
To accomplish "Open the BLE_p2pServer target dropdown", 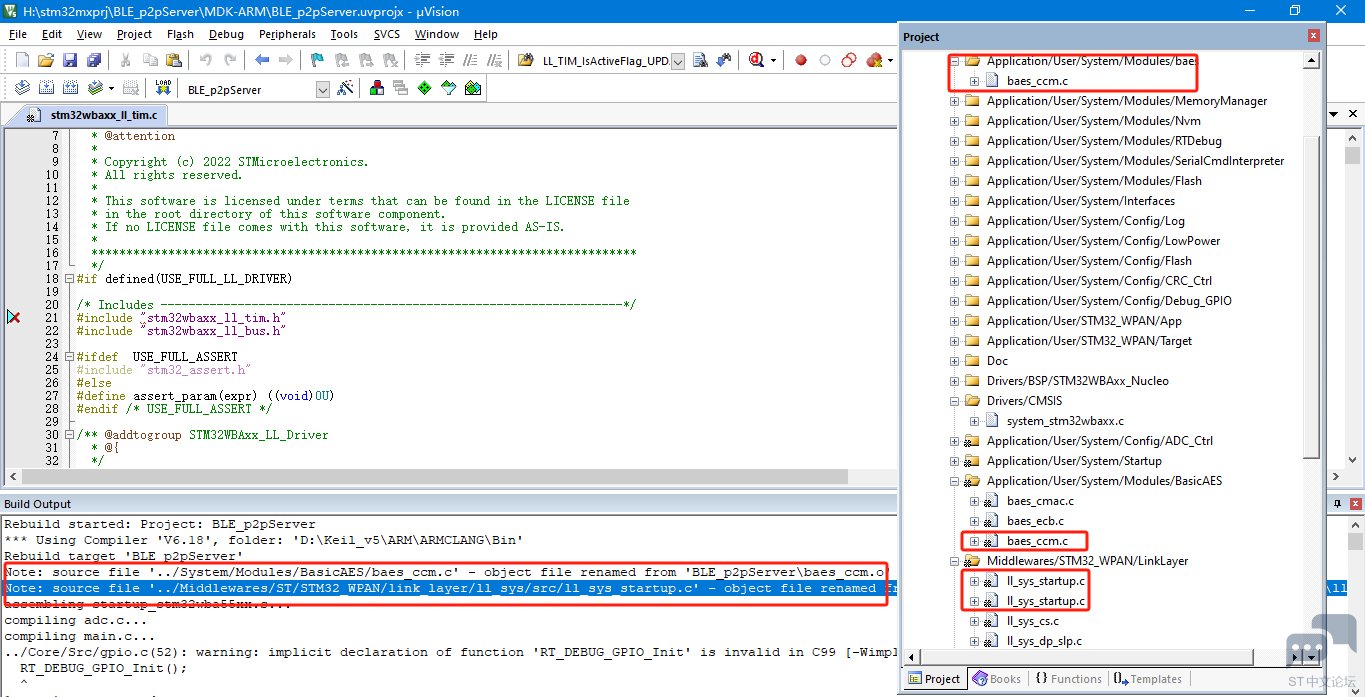I will point(322,89).
